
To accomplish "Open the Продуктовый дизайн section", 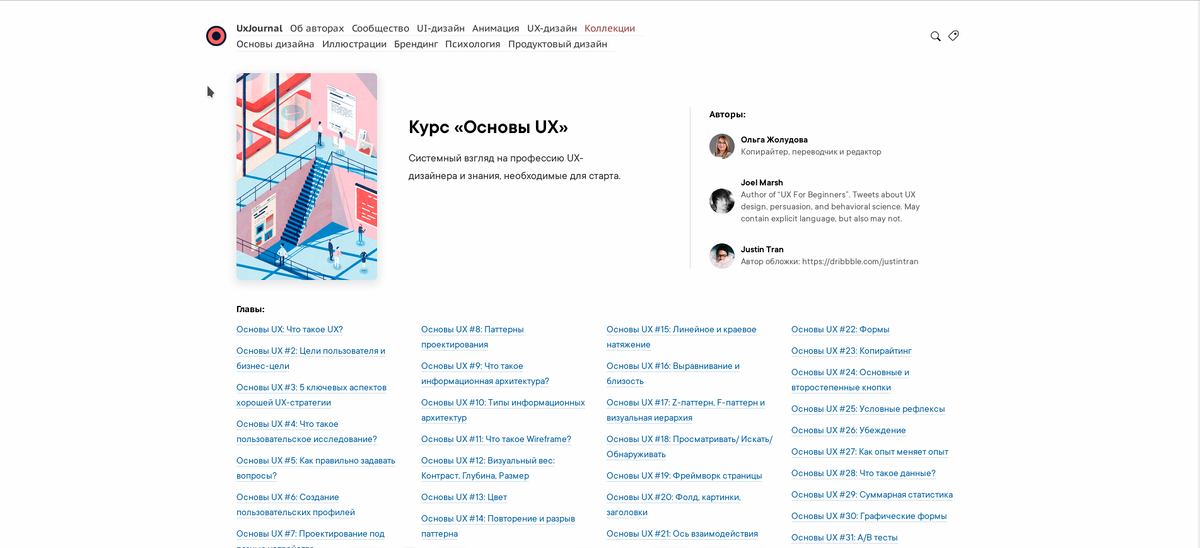I will click(x=557, y=44).
